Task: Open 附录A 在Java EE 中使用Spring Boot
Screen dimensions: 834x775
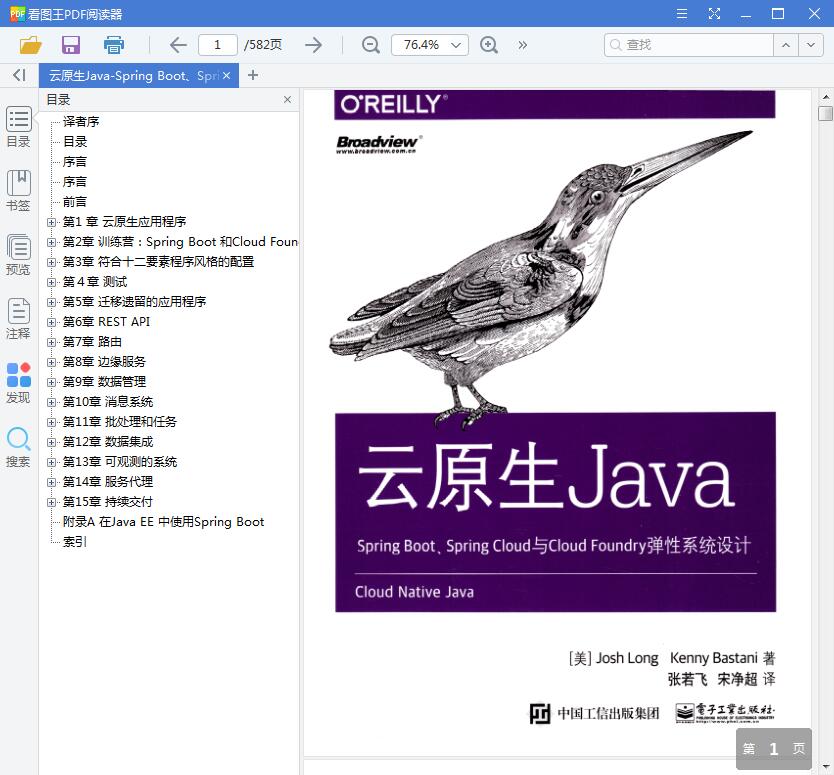Action: click(163, 522)
